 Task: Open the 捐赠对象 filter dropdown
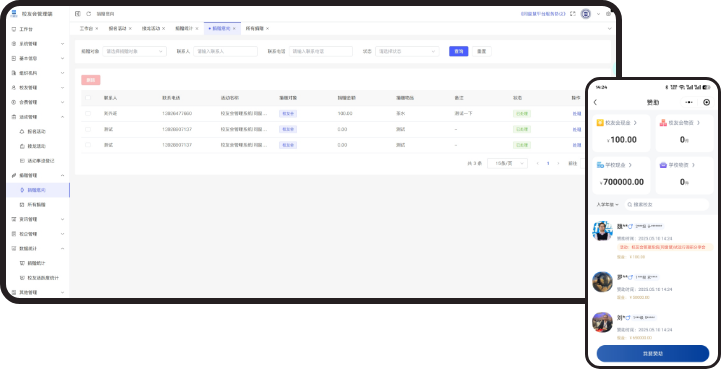click(x=135, y=52)
